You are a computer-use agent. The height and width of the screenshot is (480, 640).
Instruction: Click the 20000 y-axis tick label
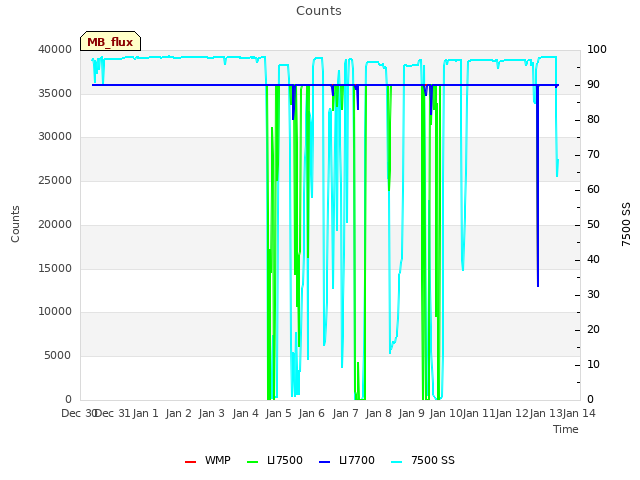point(55,224)
